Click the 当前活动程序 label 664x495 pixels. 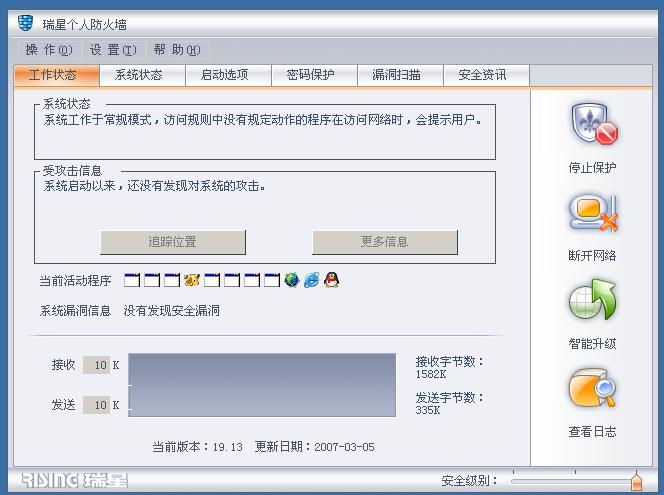(75, 280)
